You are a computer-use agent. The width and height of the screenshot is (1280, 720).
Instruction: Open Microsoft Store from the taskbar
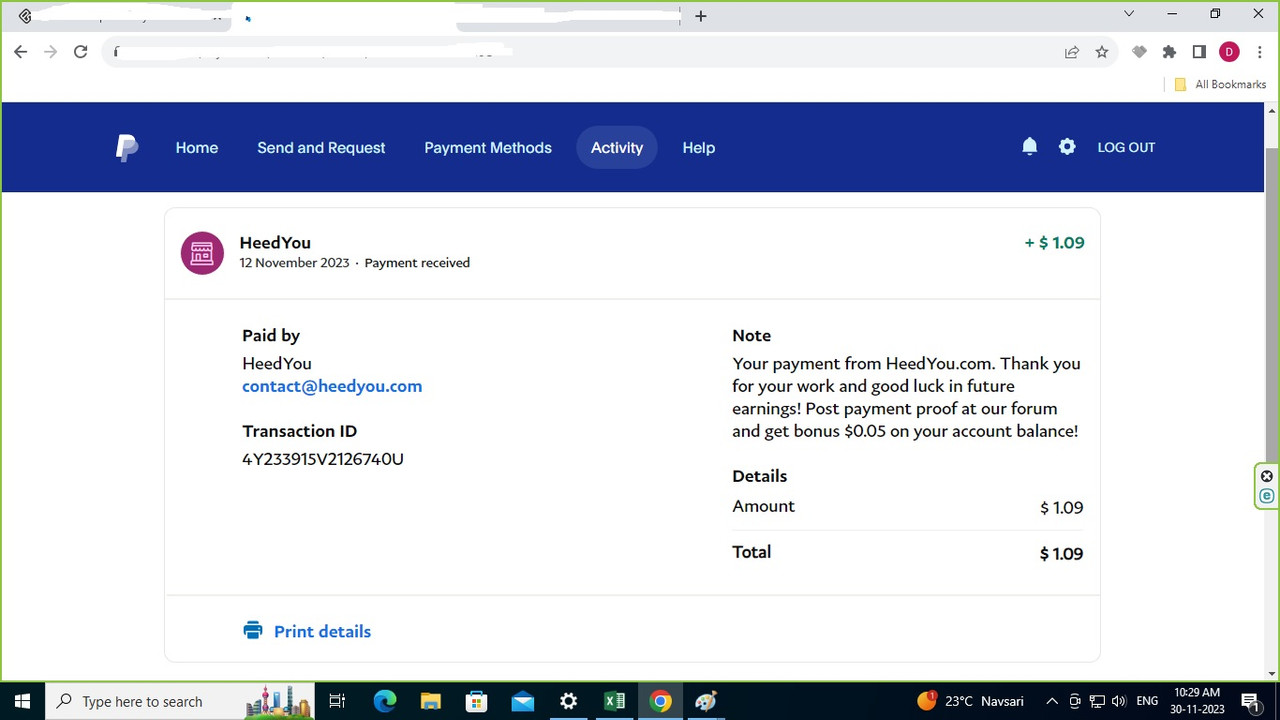click(476, 701)
